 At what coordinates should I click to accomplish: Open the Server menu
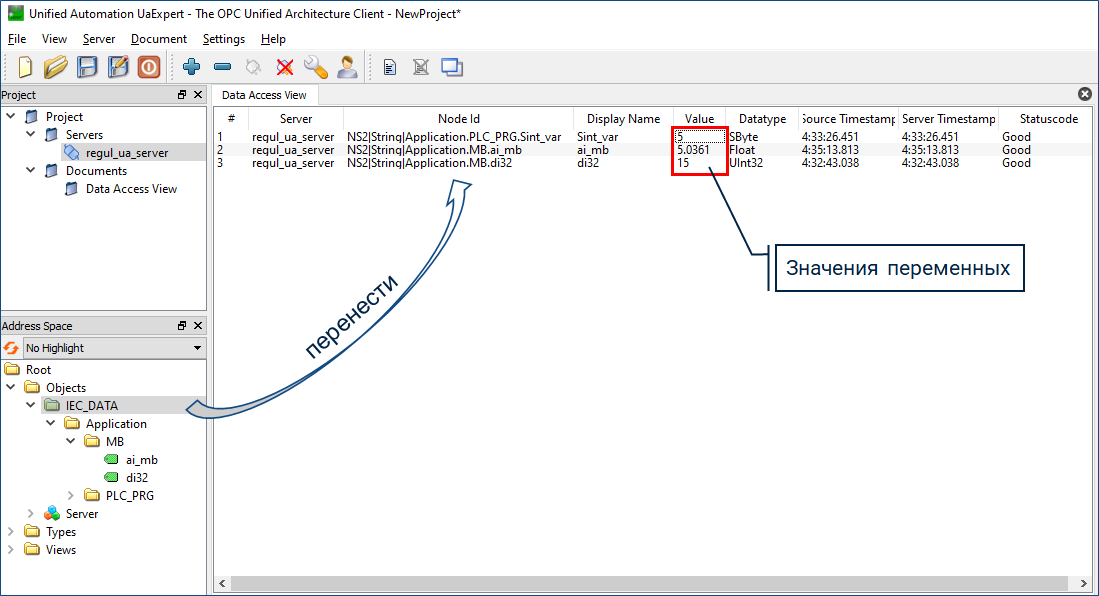[x=99, y=39]
